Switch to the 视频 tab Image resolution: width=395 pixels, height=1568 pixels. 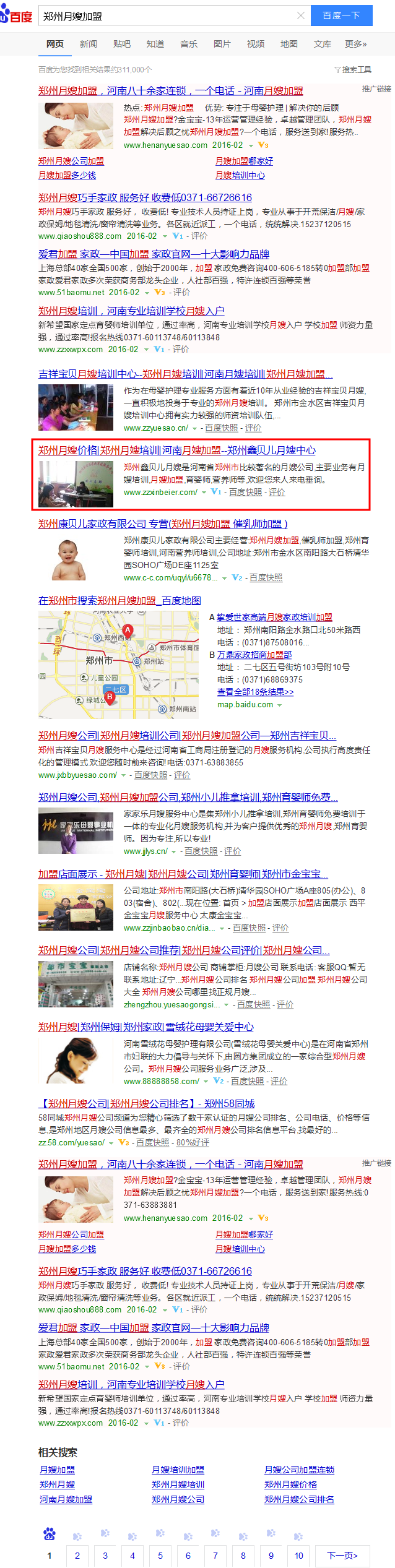[x=256, y=44]
